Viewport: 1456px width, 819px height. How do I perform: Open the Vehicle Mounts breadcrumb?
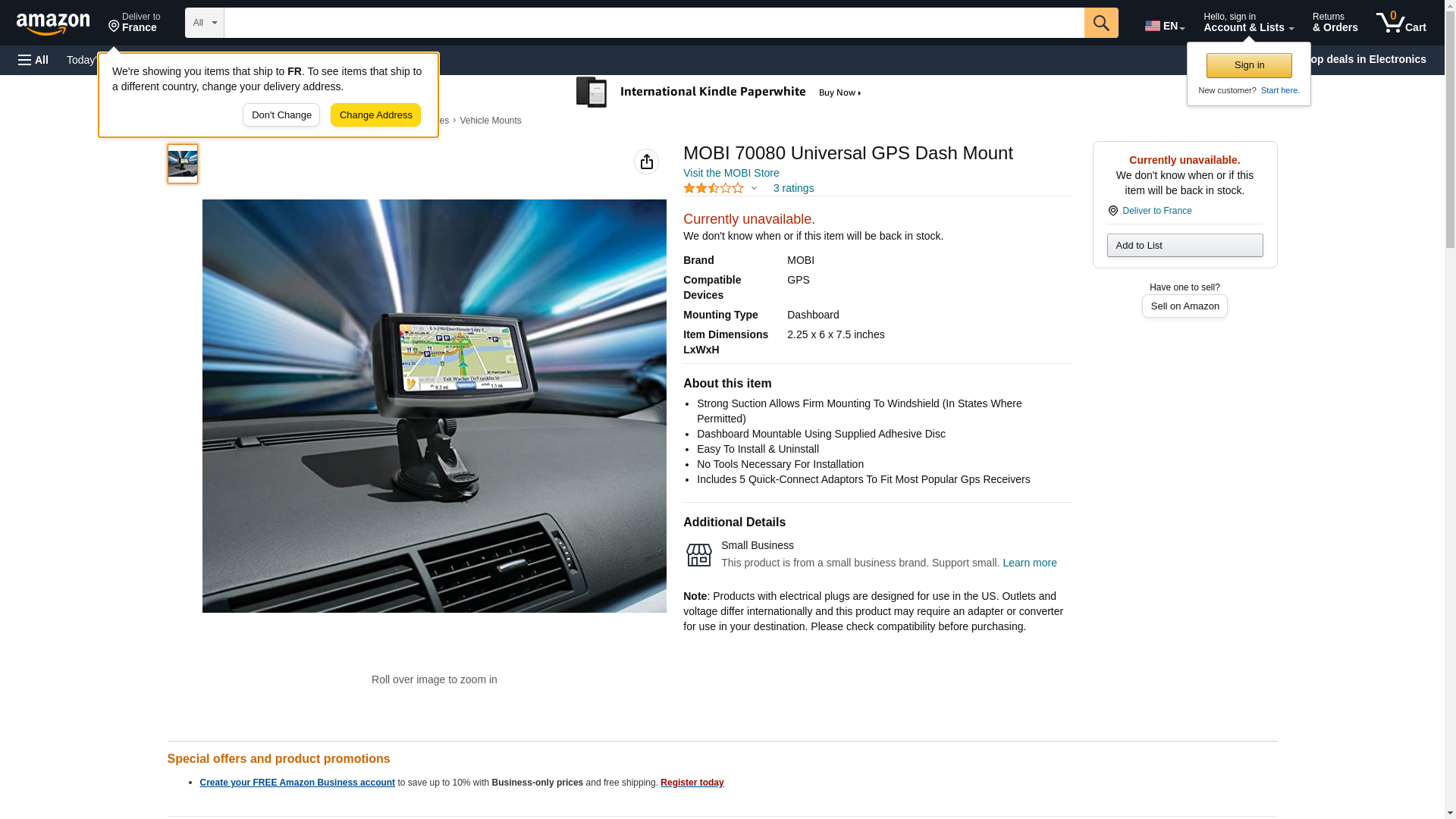coord(490,121)
